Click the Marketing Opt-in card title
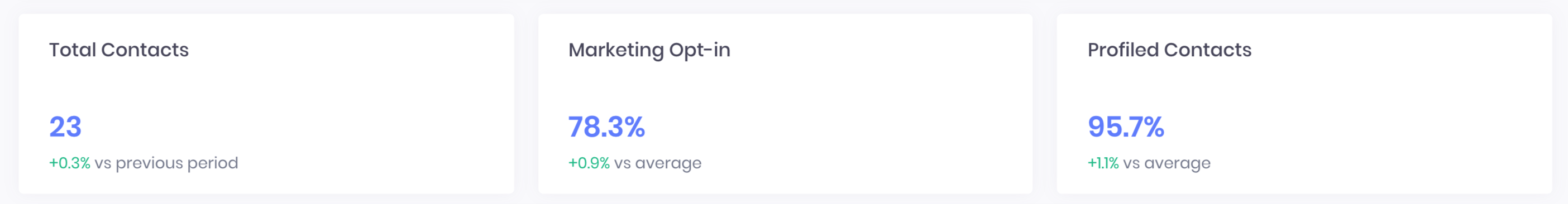Screen dimensions: 1568x204 click(649, 50)
